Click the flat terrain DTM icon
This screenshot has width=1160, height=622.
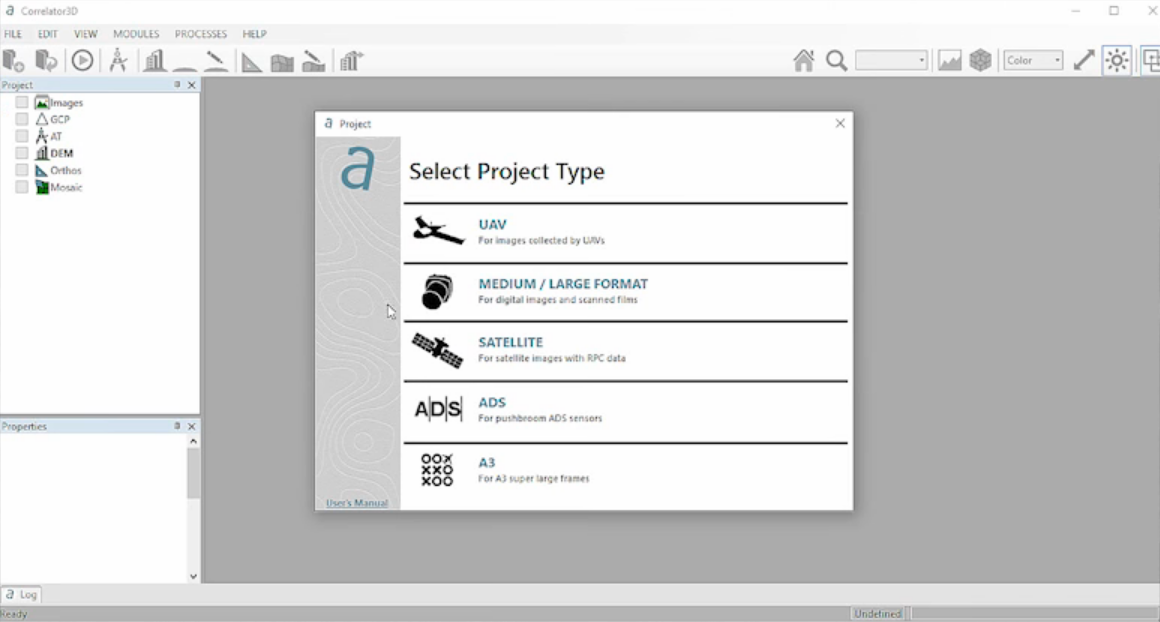(185, 68)
